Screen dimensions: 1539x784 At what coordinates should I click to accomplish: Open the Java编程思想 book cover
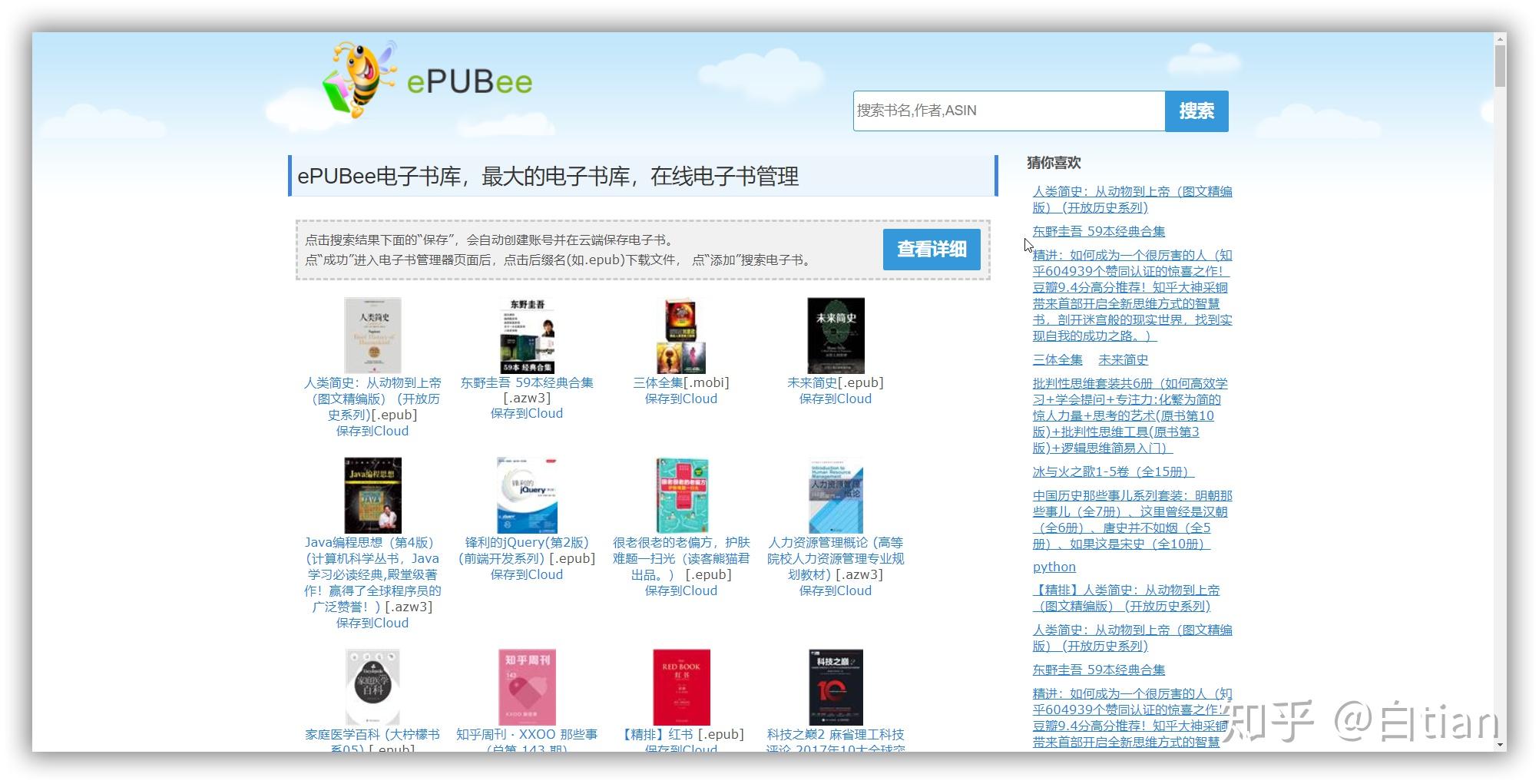coord(373,495)
